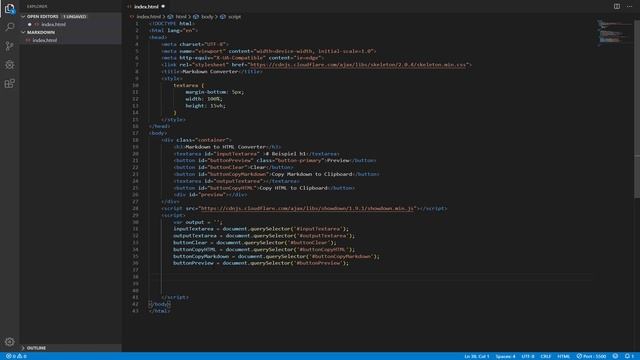Screen dimensions: 640x360
Task: Click the div id preview line
Action: pos(210,195)
